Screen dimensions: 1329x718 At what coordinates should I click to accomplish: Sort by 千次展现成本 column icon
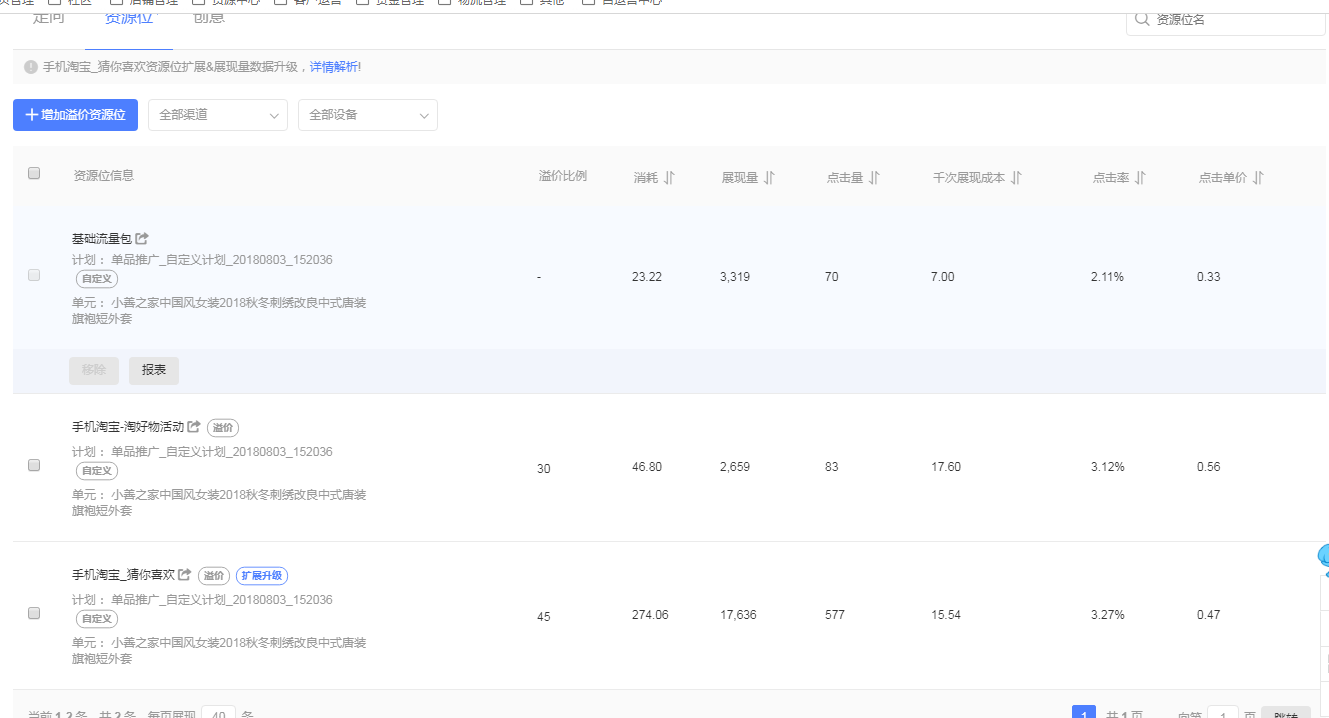pos(1016,178)
